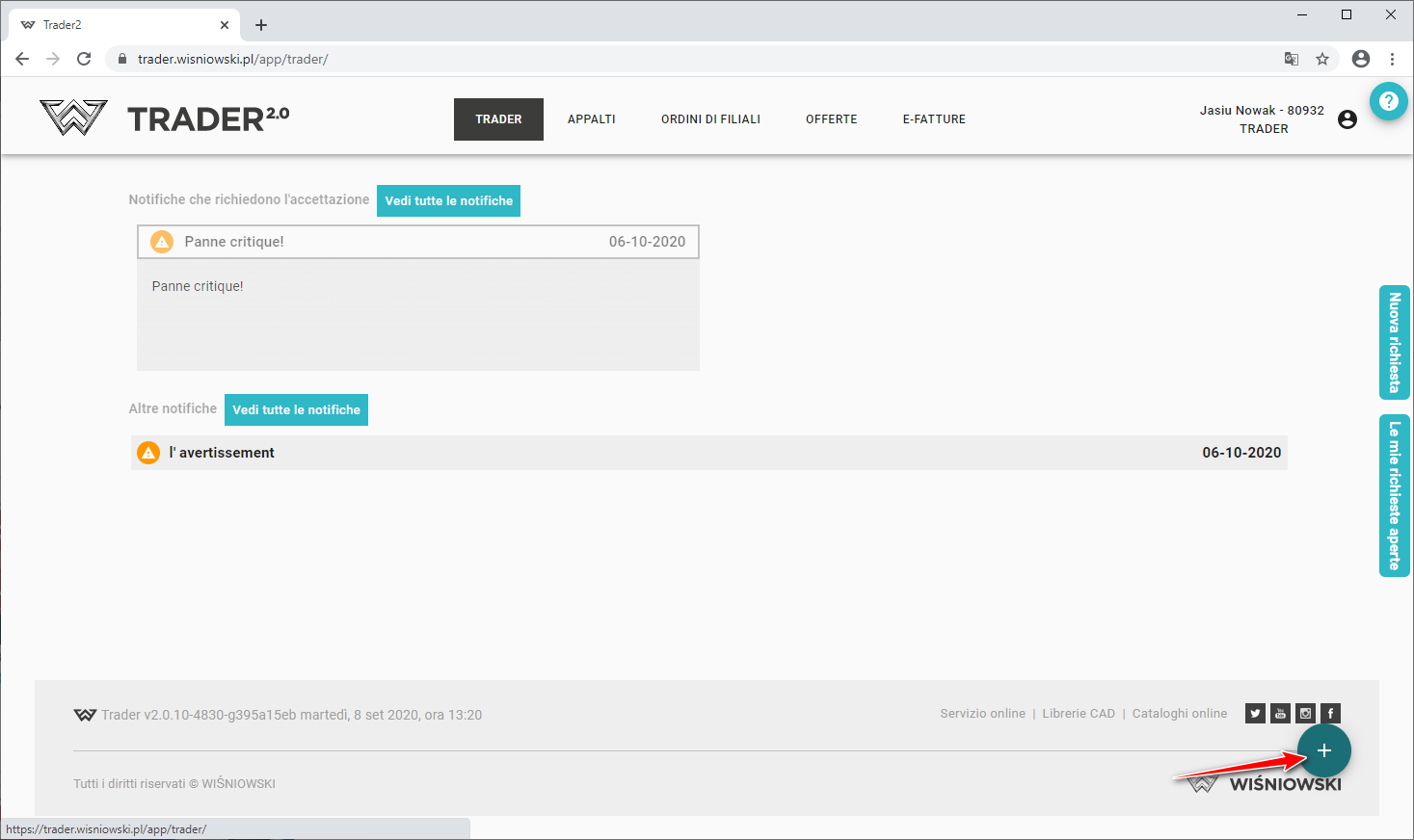Open the 'Nuova richiesta' side tab
The height and width of the screenshot is (840, 1414).
coord(1394,343)
